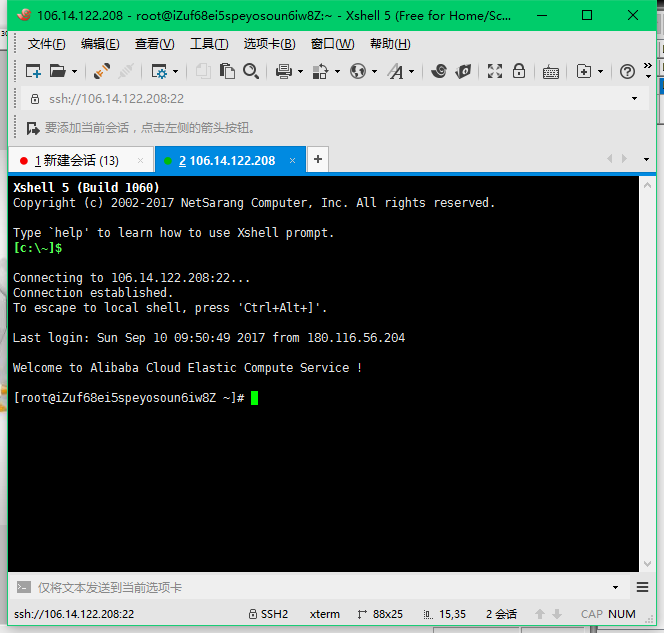Viewport: 664px width, 633px height.
Task: Click the NUM lock indicator
Action: click(x=622, y=614)
